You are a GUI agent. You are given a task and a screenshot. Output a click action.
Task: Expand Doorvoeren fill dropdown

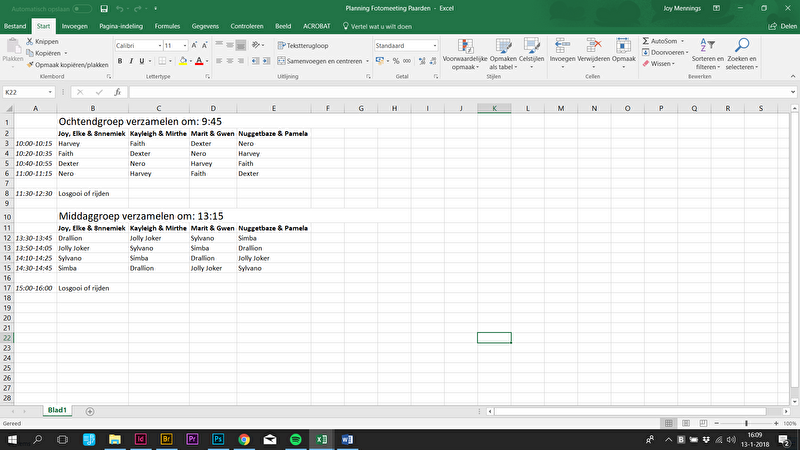(687, 53)
